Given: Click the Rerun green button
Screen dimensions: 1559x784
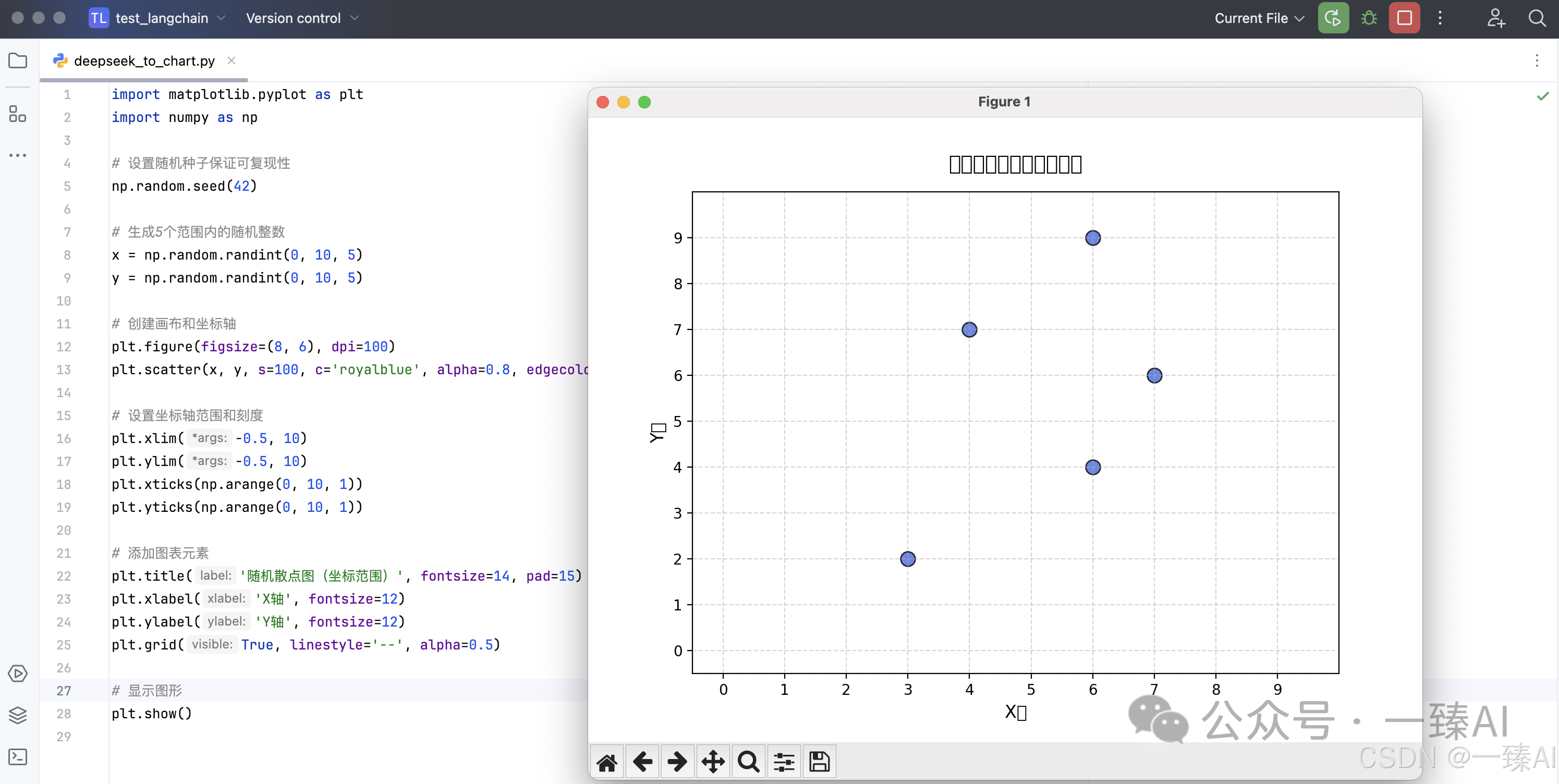Looking at the screenshot, I should [x=1333, y=18].
